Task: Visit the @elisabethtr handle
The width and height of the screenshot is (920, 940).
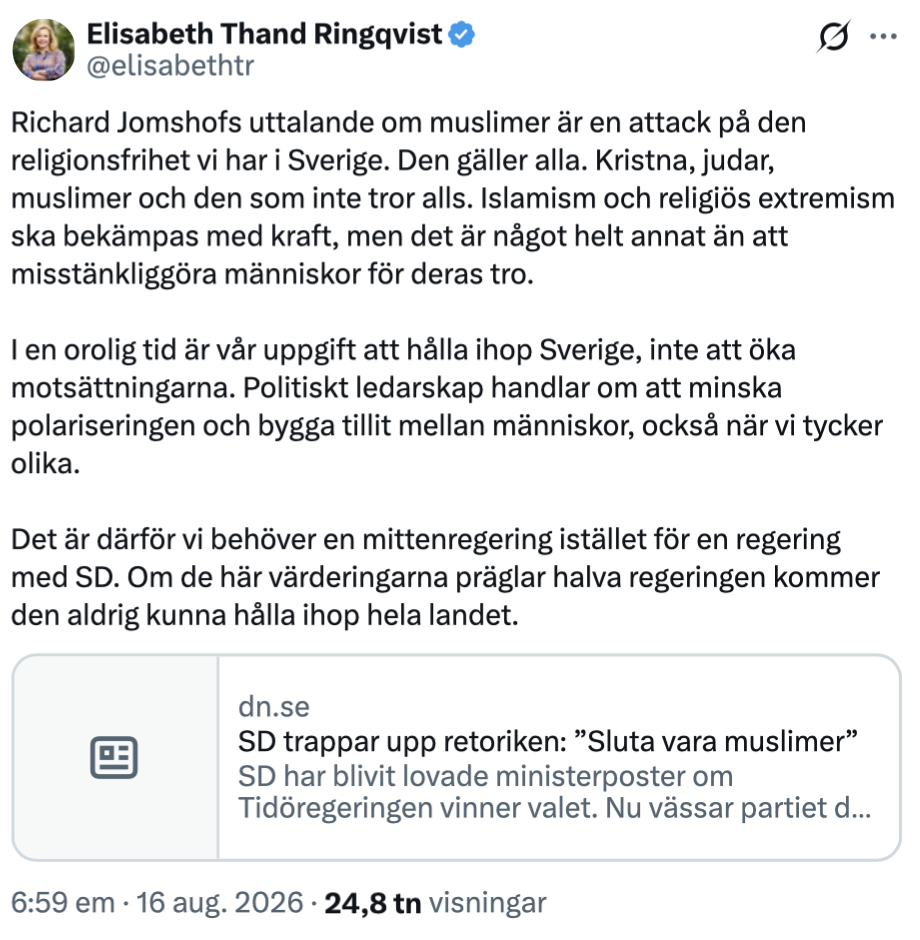Action: 171,65
